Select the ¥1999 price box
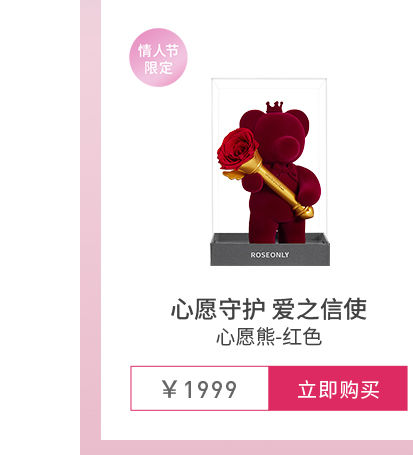 199,388
